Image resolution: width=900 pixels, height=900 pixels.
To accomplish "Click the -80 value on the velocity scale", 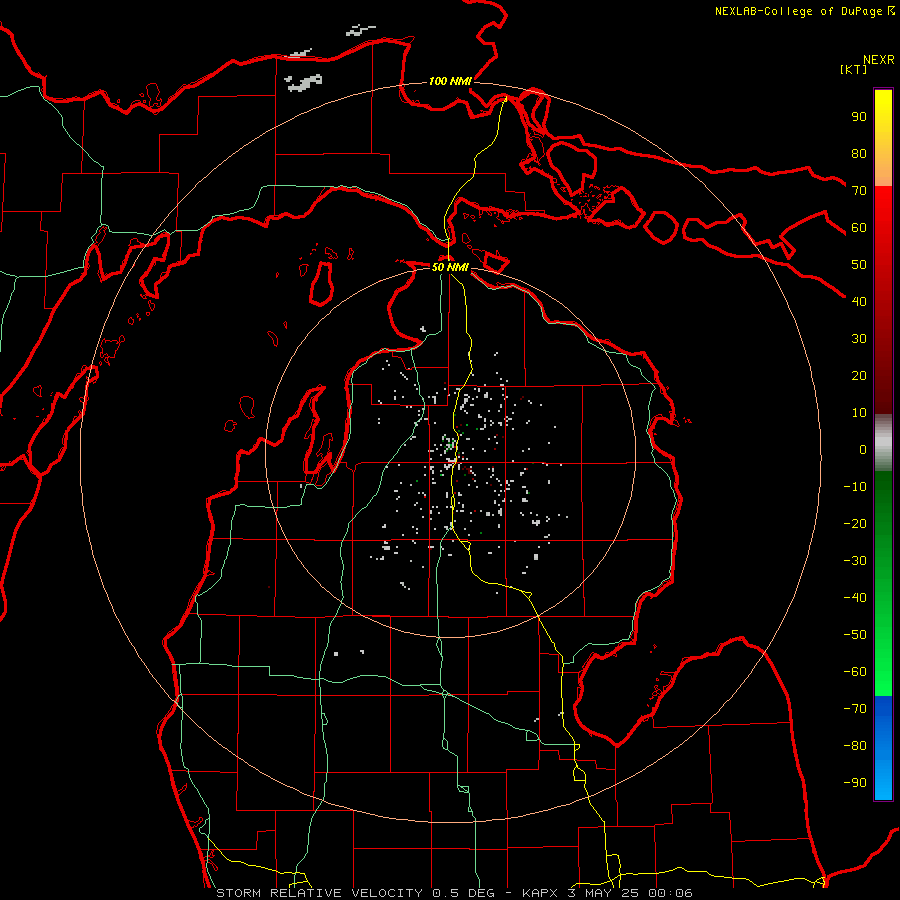I will pos(855,746).
